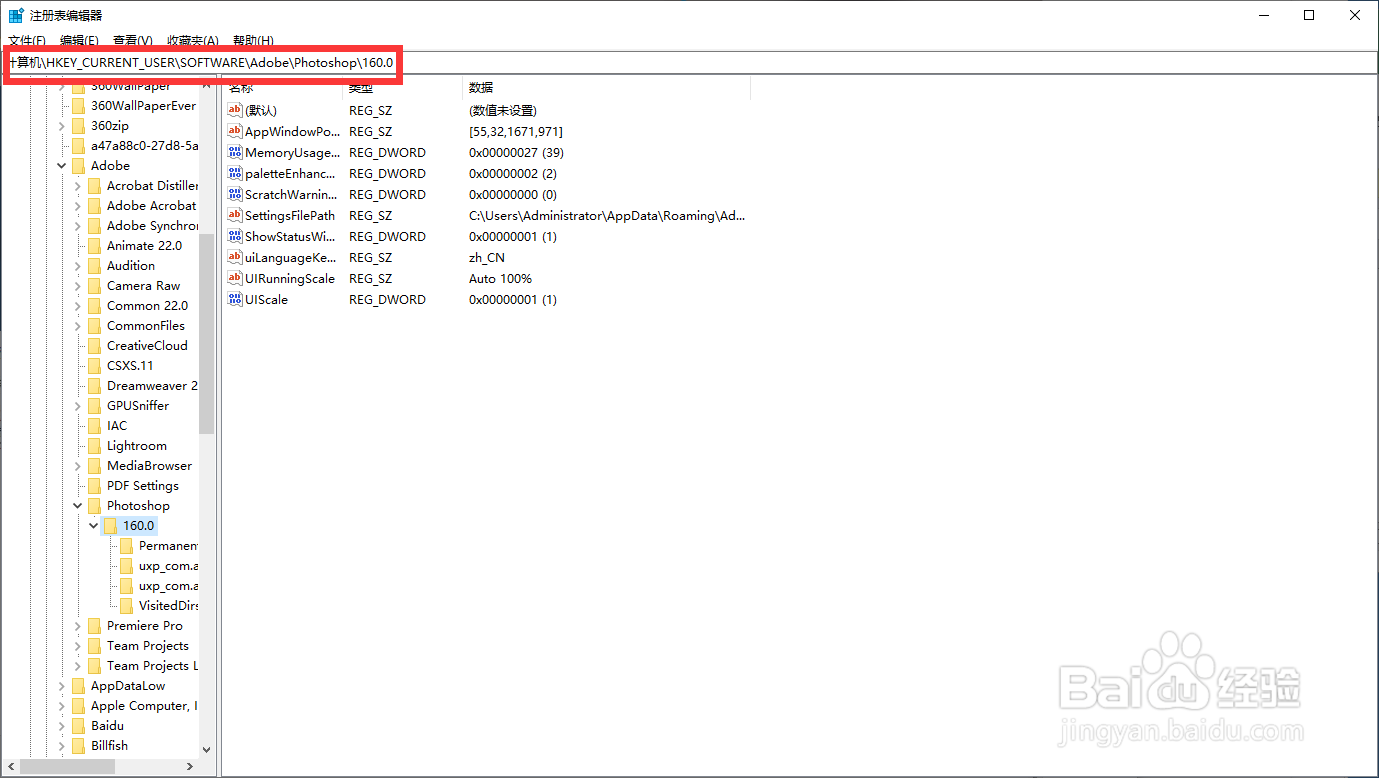Select the Animate 22.0 tree item
The image size is (1379, 778).
pos(145,246)
